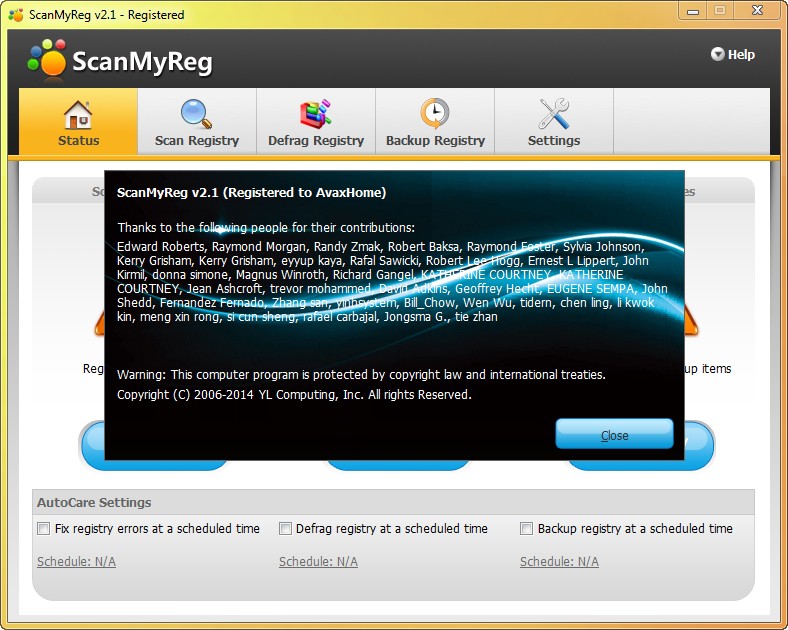Open the Help dropdown menu

(x=733, y=54)
